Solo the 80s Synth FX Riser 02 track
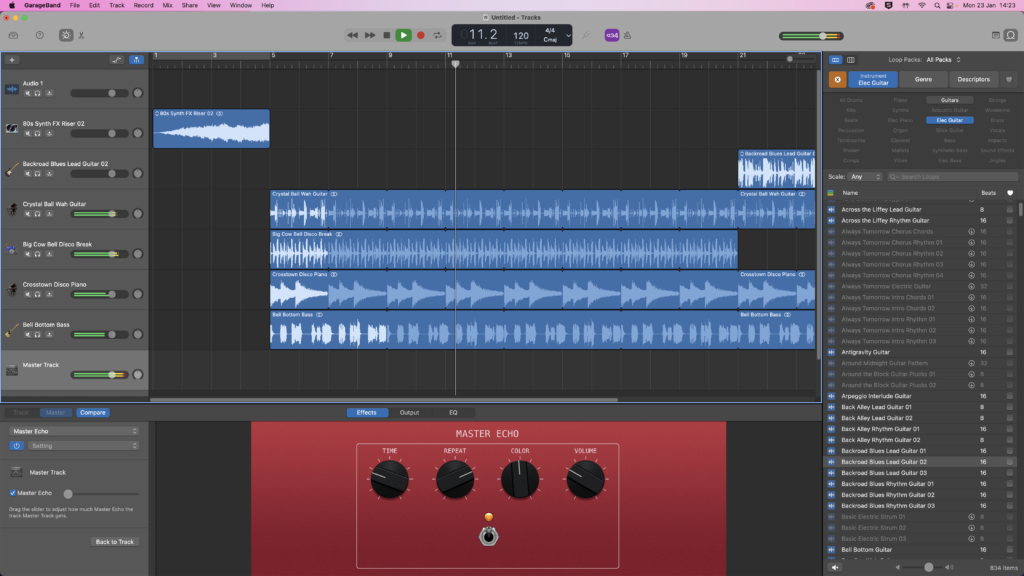This screenshot has height=576, width=1024. [x=38, y=134]
